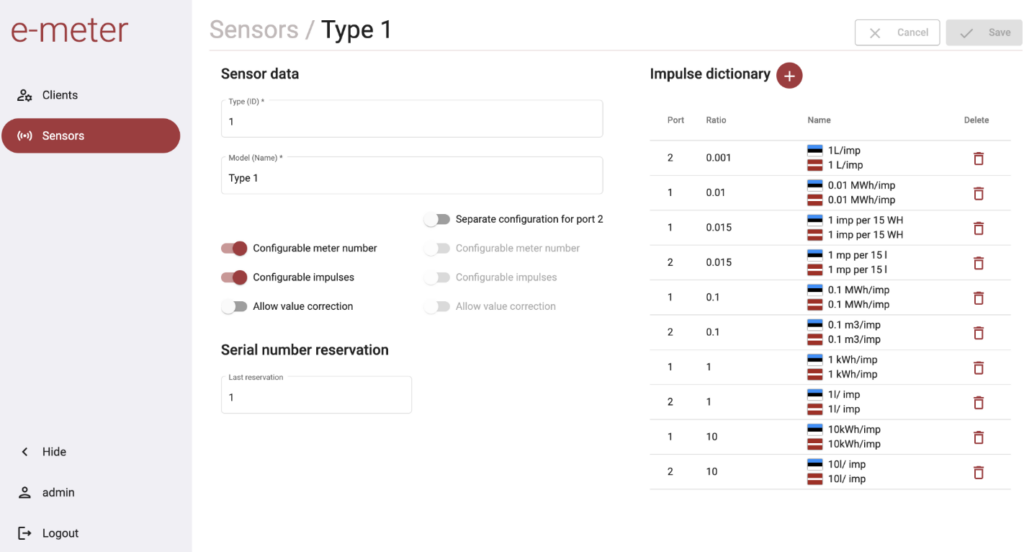Click the Save button

coord(984,33)
